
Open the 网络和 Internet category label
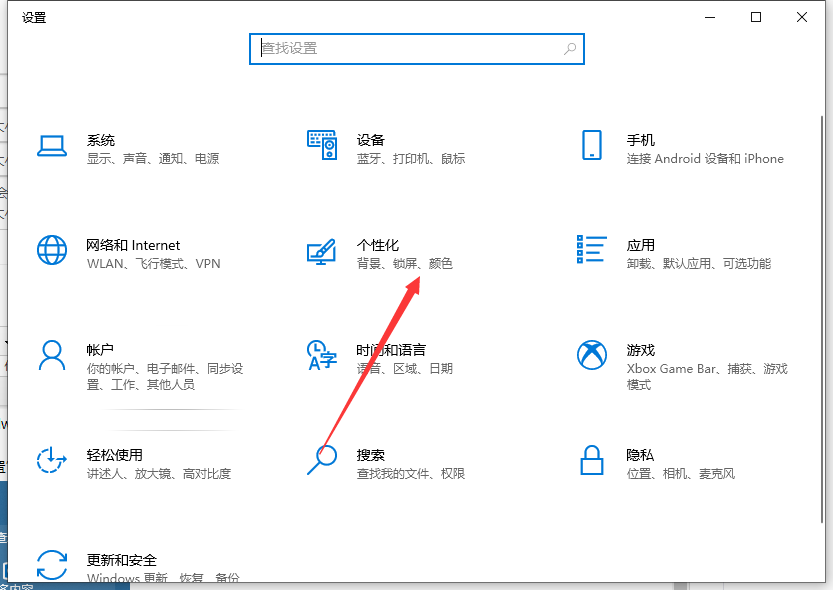click(133, 245)
